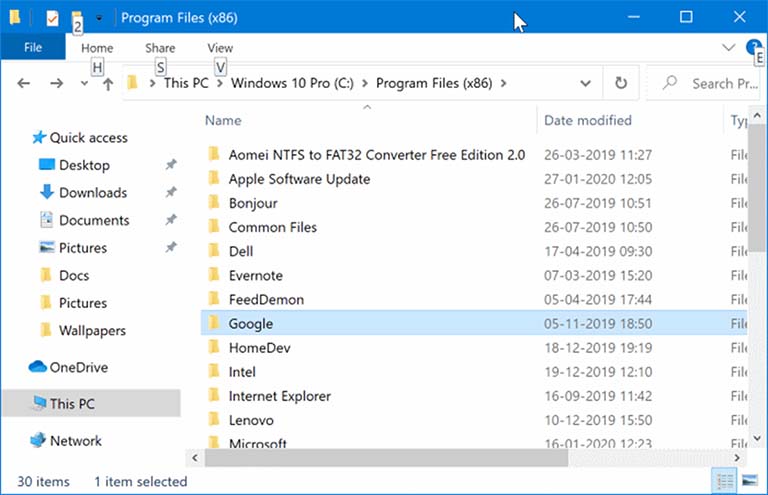Go up one folder level
The image size is (768, 495).
[x=108, y=84]
